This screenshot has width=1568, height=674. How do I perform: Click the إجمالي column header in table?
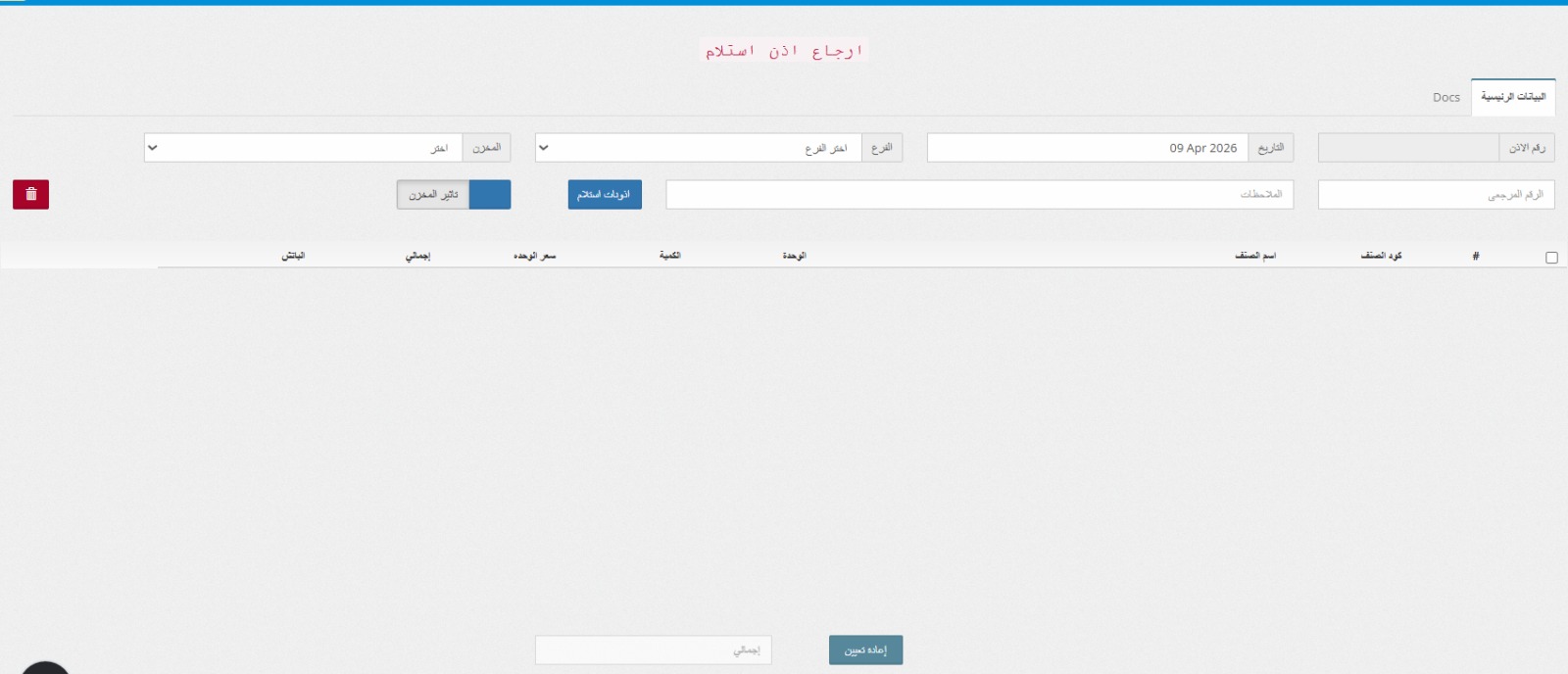point(418,256)
